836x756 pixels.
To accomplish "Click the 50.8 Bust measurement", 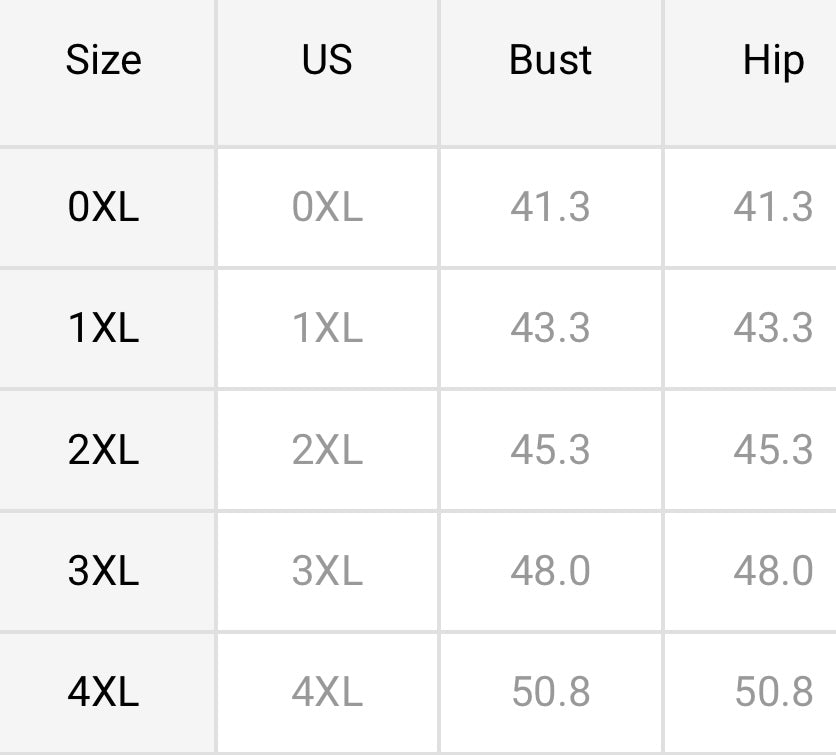I will coord(550,693).
